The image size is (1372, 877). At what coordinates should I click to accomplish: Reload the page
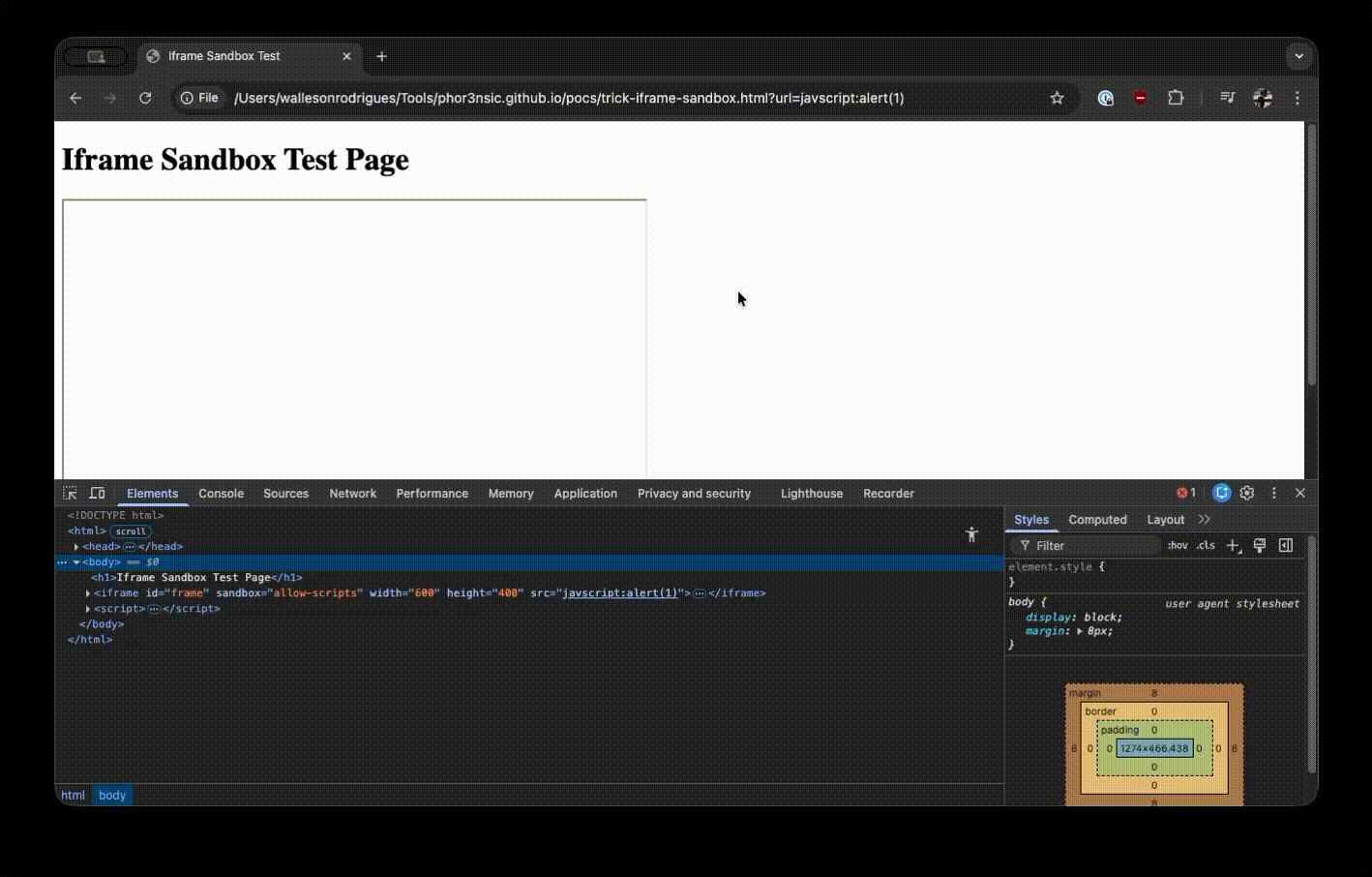coord(145,98)
